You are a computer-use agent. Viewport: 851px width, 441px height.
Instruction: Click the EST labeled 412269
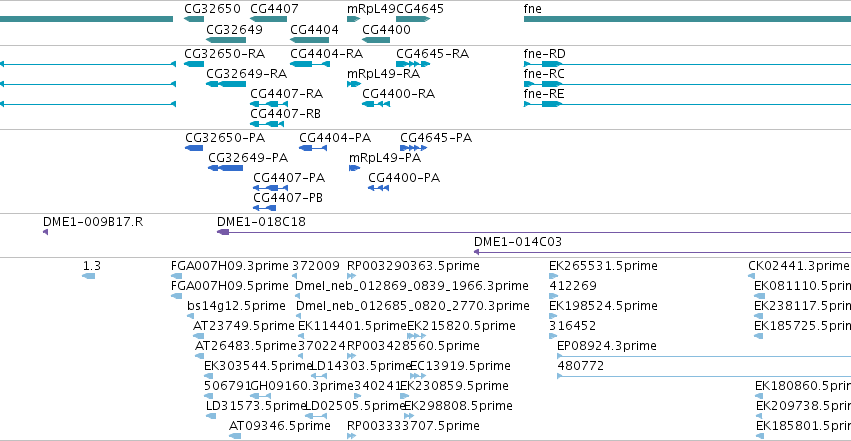pyautogui.click(x=554, y=296)
